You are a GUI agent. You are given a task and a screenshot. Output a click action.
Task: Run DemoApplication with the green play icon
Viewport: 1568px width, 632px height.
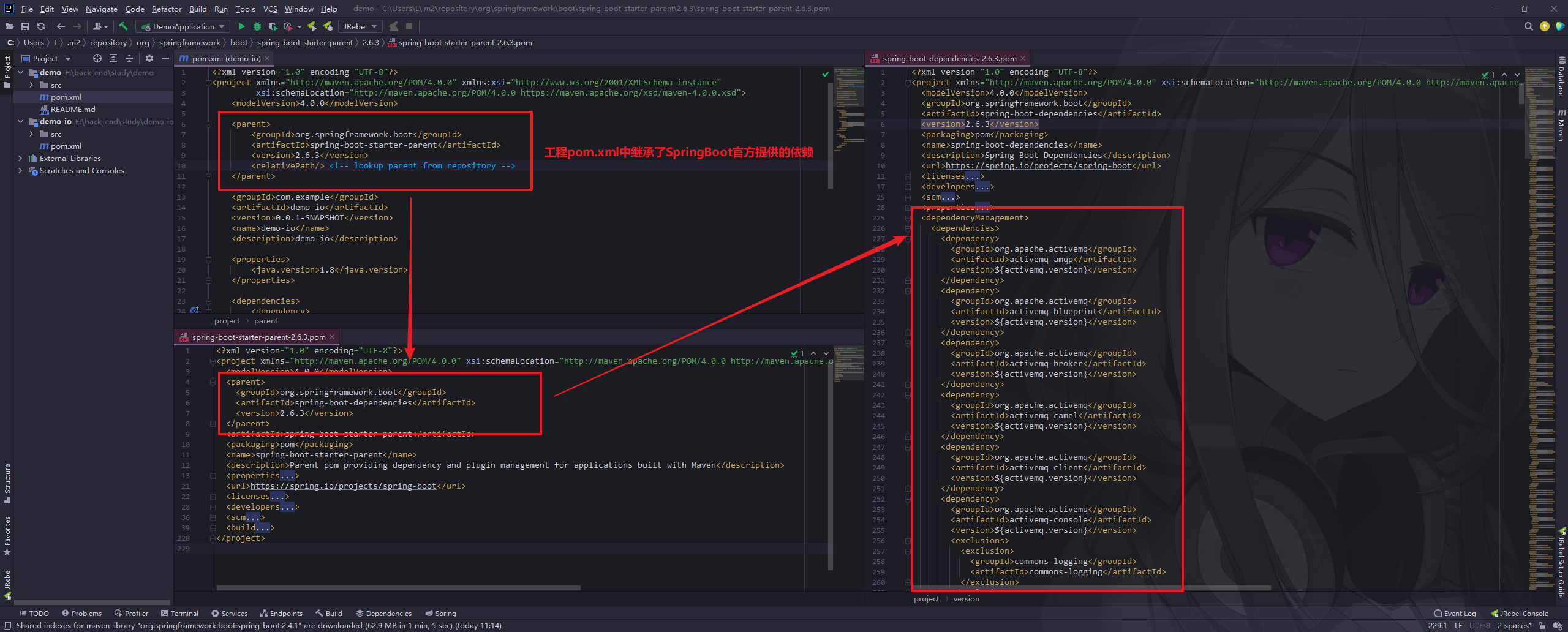[241, 26]
